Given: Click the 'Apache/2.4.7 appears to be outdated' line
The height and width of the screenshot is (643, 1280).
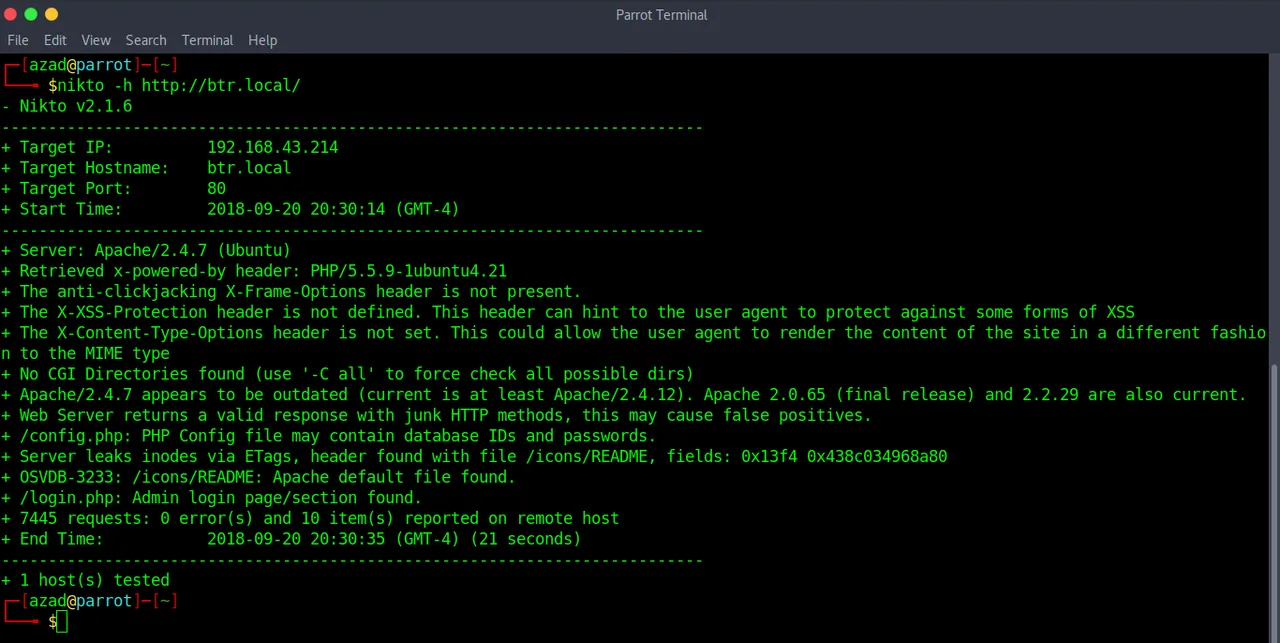Looking at the screenshot, I should click(x=624, y=394).
